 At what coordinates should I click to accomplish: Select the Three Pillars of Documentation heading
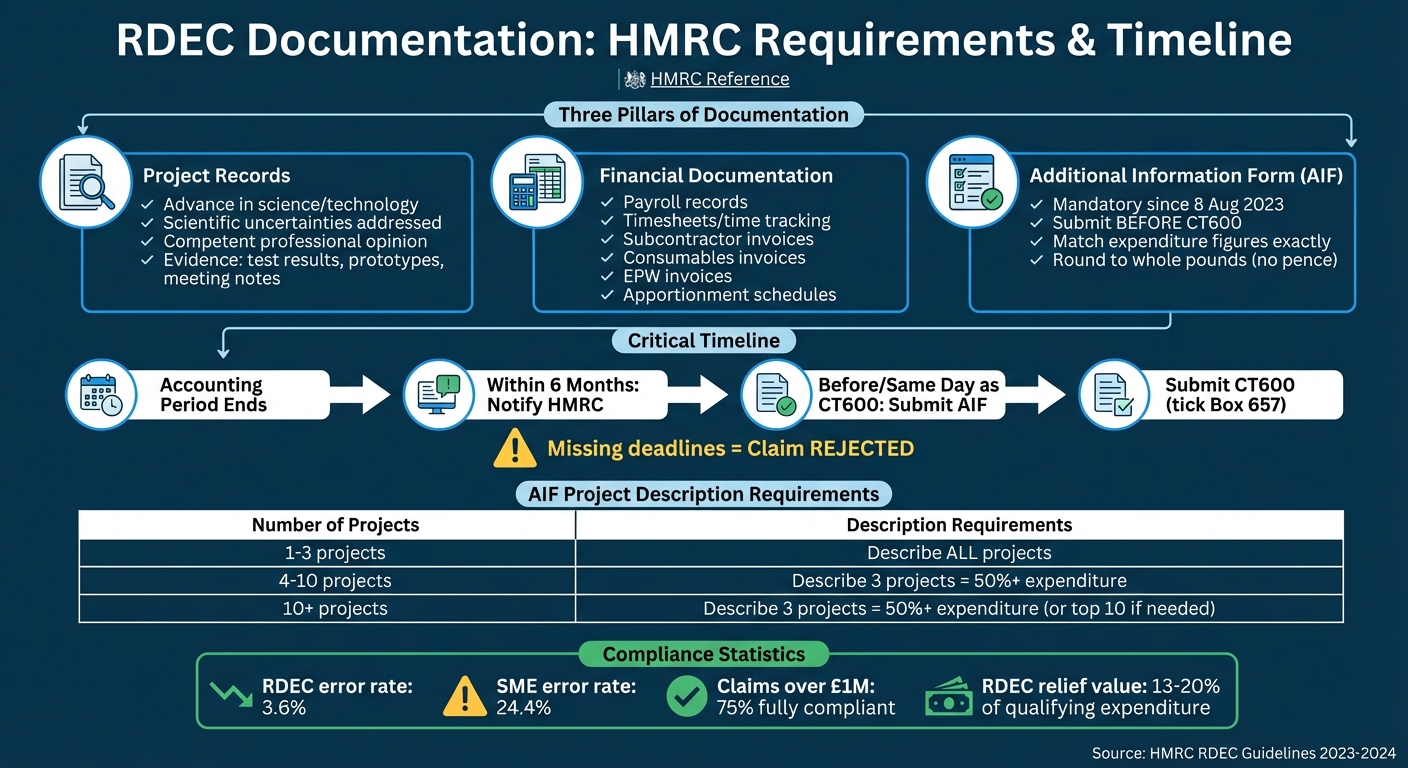pos(704,114)
